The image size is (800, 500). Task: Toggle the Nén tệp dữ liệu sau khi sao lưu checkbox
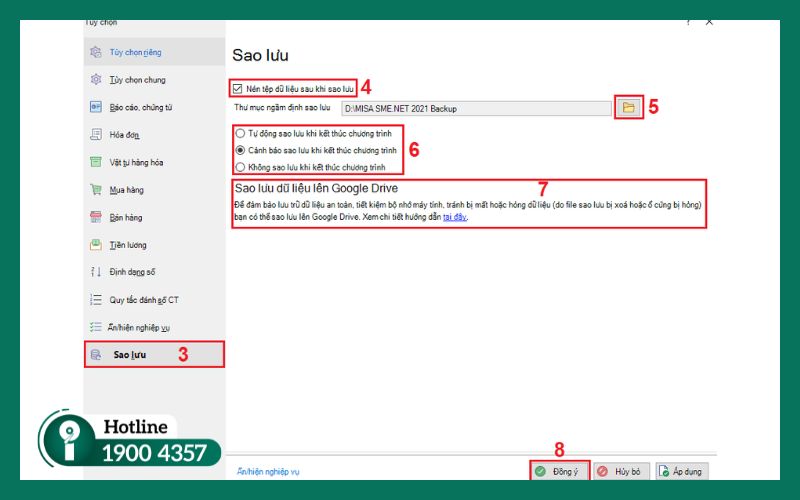[238, 88]
